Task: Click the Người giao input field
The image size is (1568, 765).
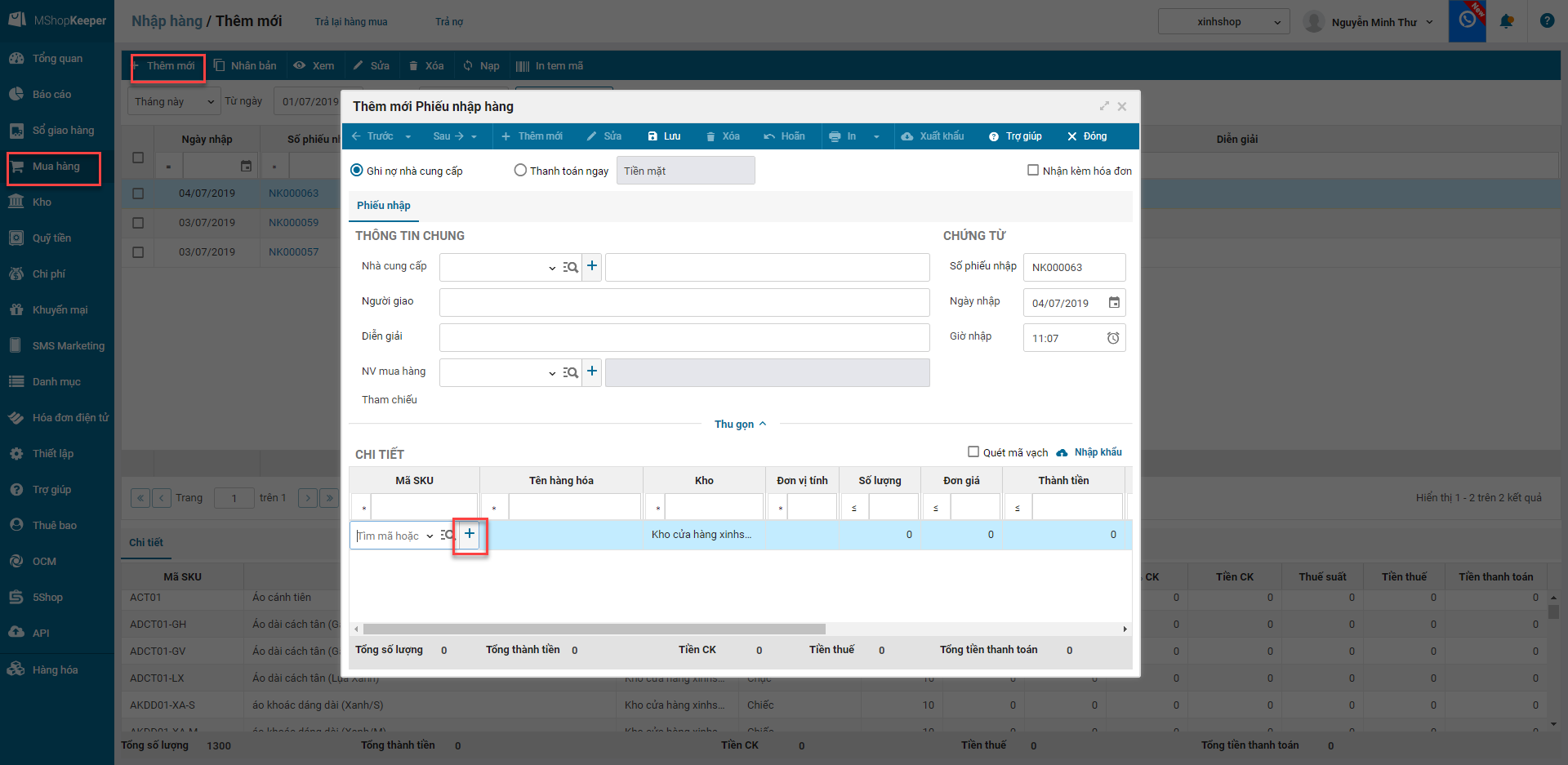Action: [x=684, y=303]
